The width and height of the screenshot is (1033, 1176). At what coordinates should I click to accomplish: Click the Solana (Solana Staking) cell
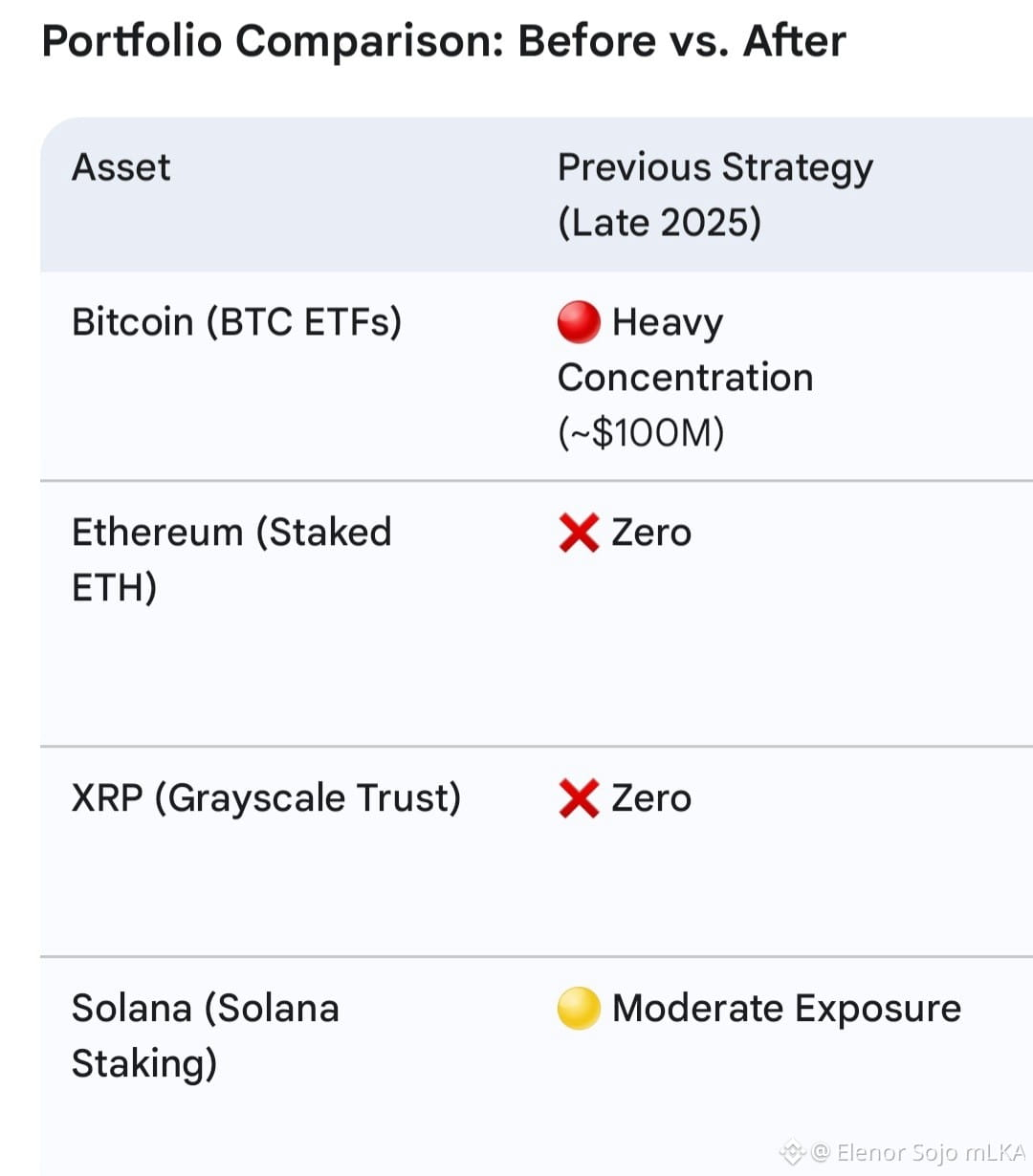(206, 1035)
